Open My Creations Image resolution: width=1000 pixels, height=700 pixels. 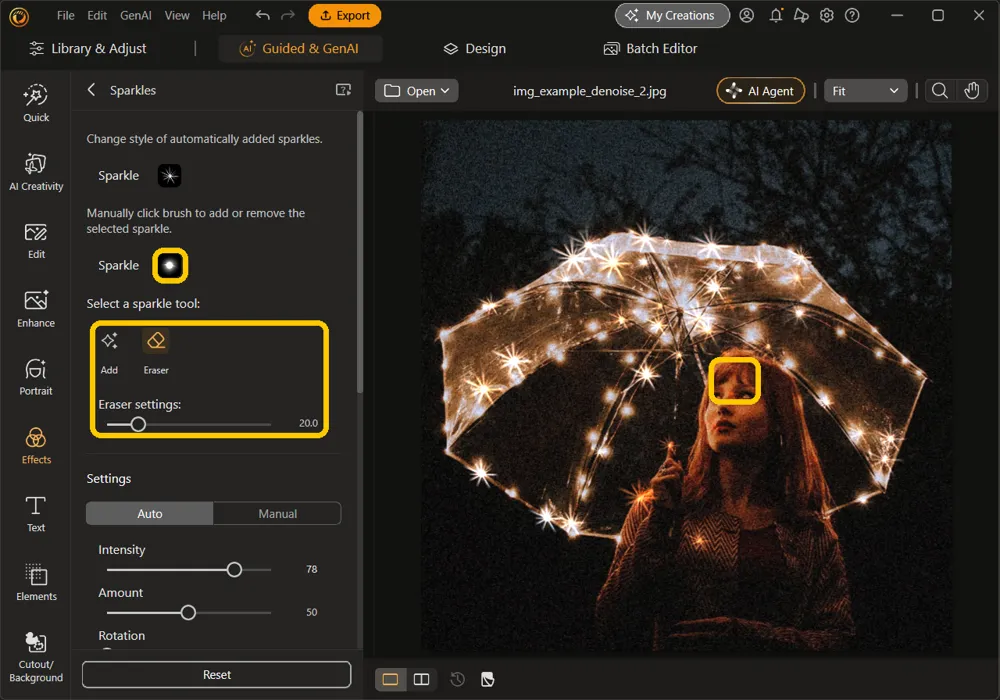tap(672, 15)
